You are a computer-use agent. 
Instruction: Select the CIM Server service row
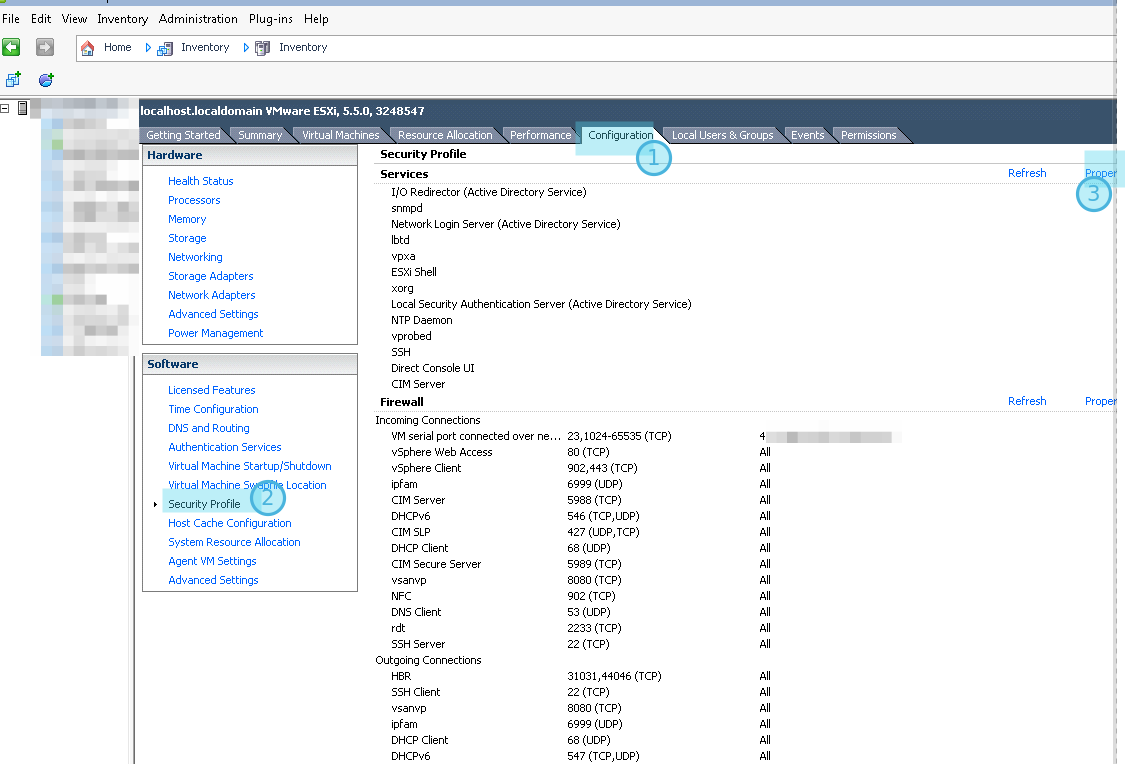418,384
